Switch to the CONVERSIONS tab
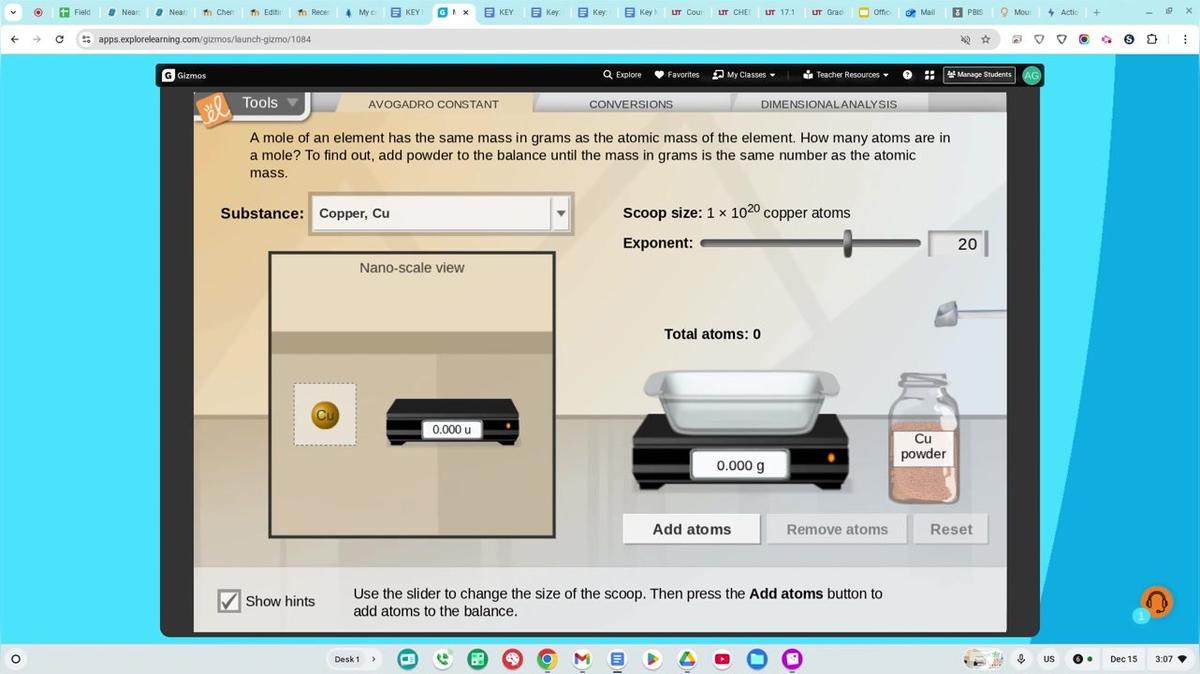The image size is (1200, 674). (x=630, y=104)
